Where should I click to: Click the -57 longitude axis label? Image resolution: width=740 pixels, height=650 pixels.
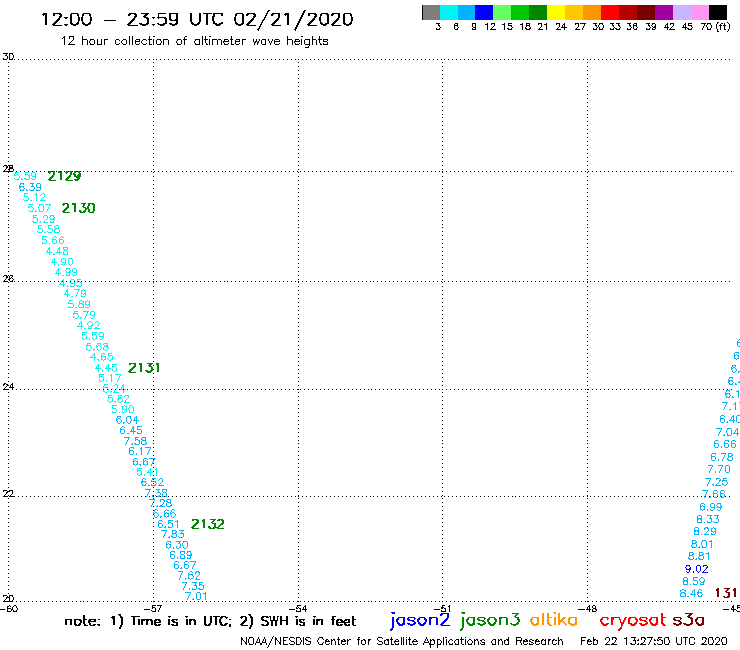pos(153,608)
